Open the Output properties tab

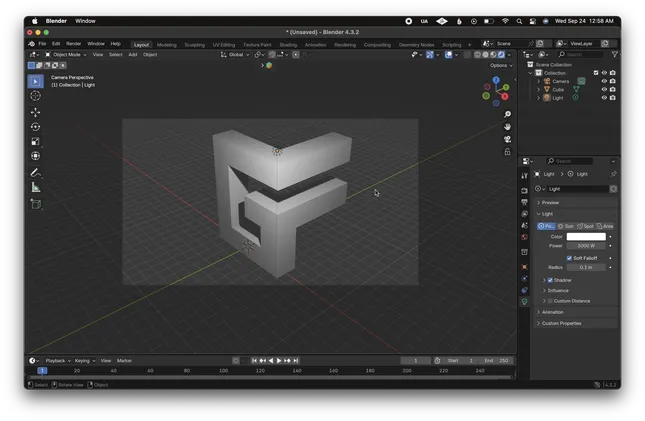coord(524,202)
